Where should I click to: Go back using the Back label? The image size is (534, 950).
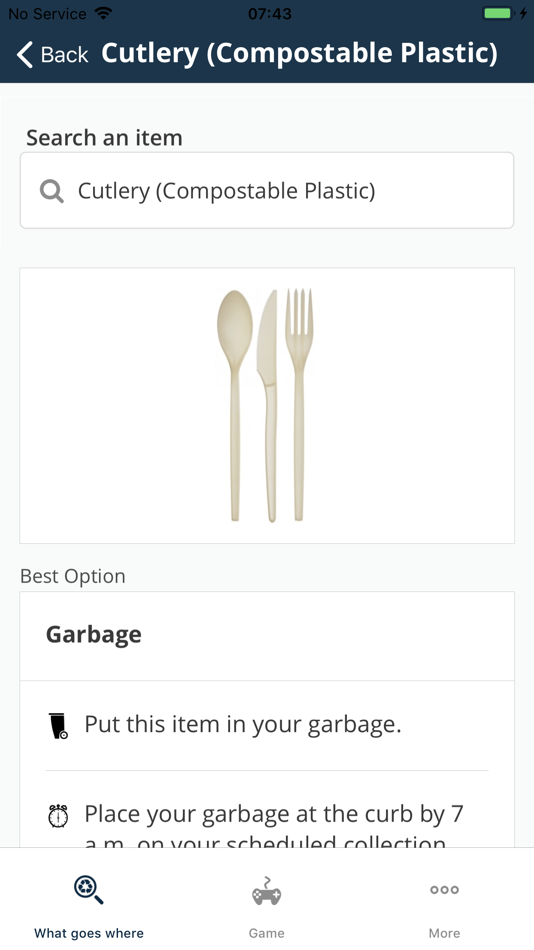[x=64, y=55]
